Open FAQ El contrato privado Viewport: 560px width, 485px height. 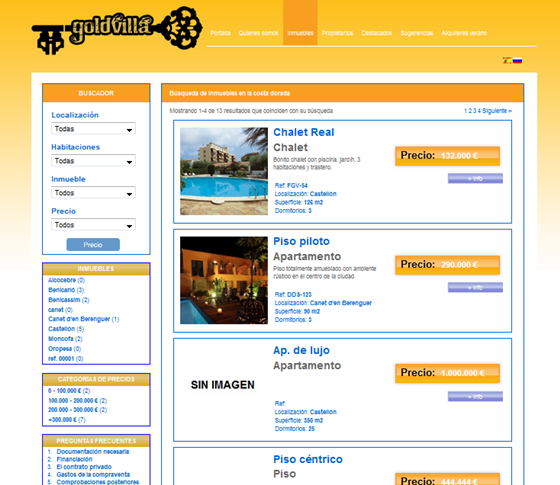(84, 467)
